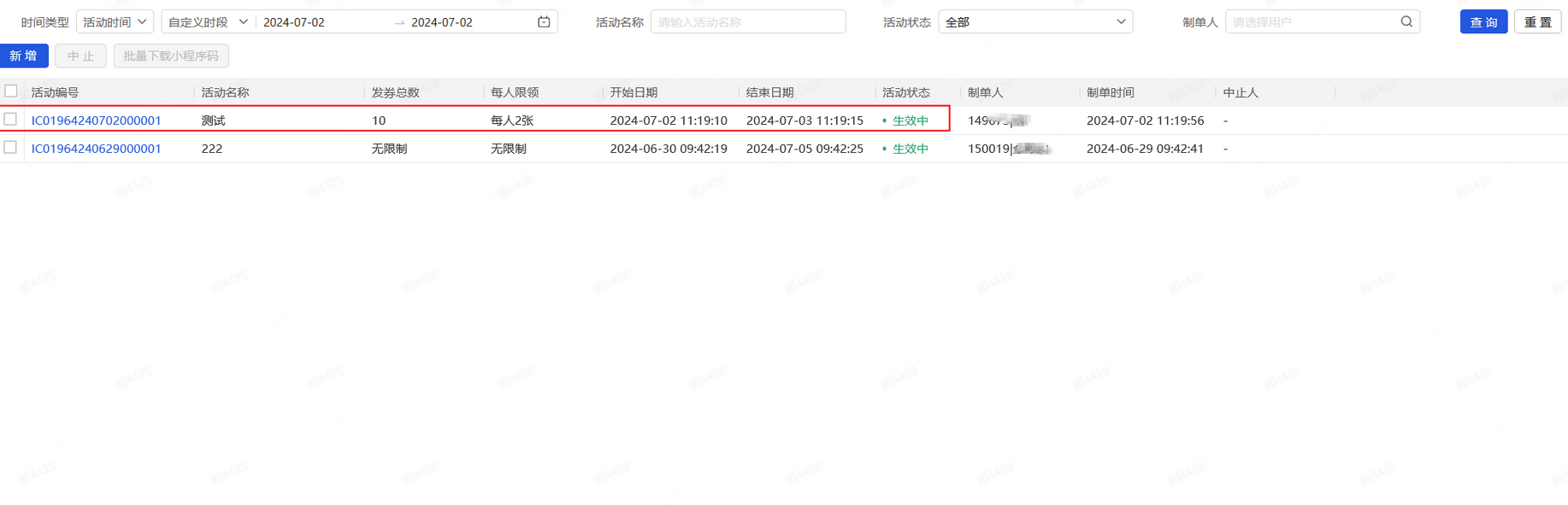Click start date 2024-07-02 11:19:10 cell
Screen dimensions: 1568x505
pos(669,120)
